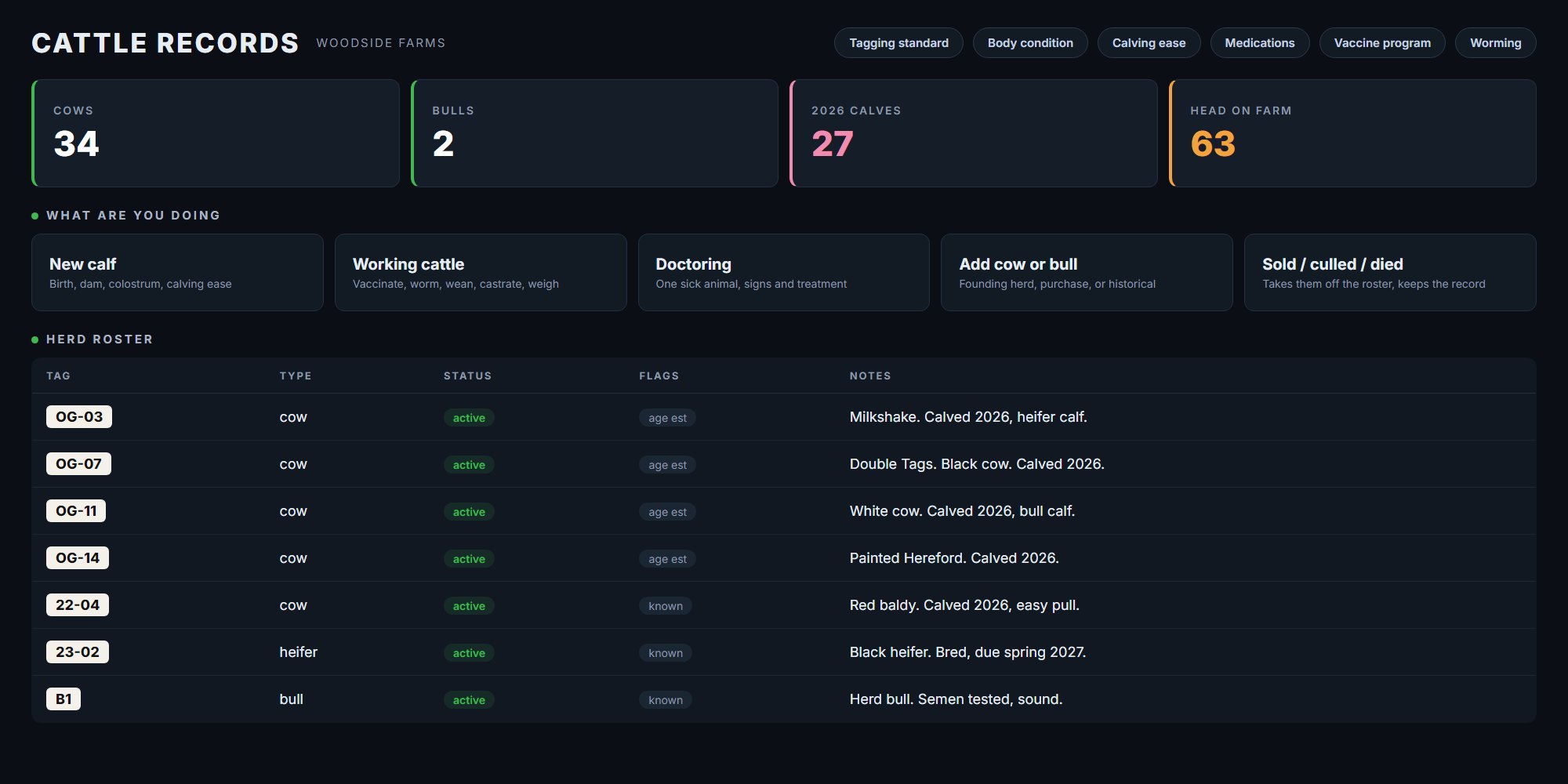This screenshot has width=1568, height=784.
Task: Open tag OG-07 in the roster
Action: (x=78, y=463)
